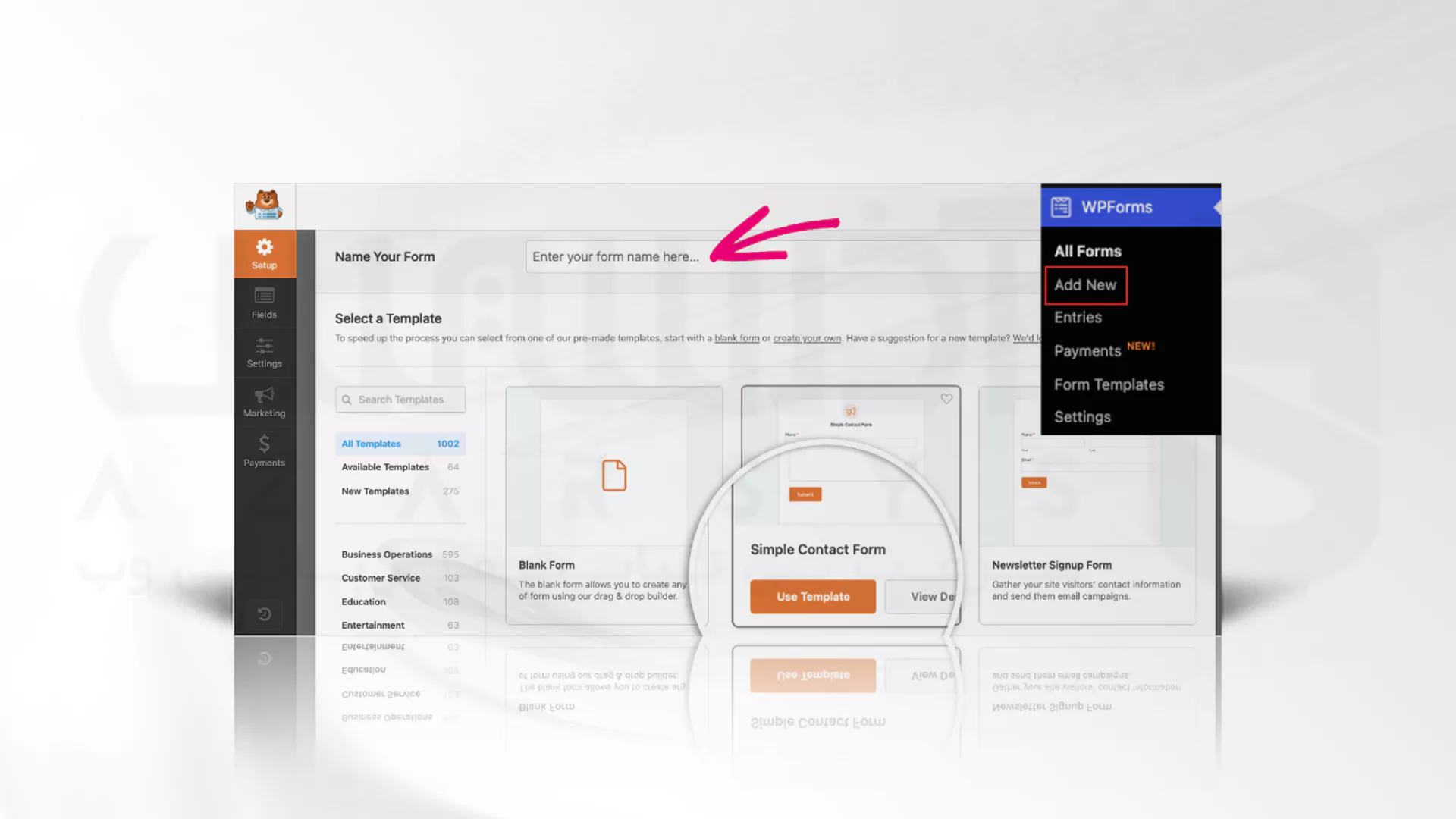
Task: Open Form Templates in WPForms panel
Action: click(x=1109, y=383)
